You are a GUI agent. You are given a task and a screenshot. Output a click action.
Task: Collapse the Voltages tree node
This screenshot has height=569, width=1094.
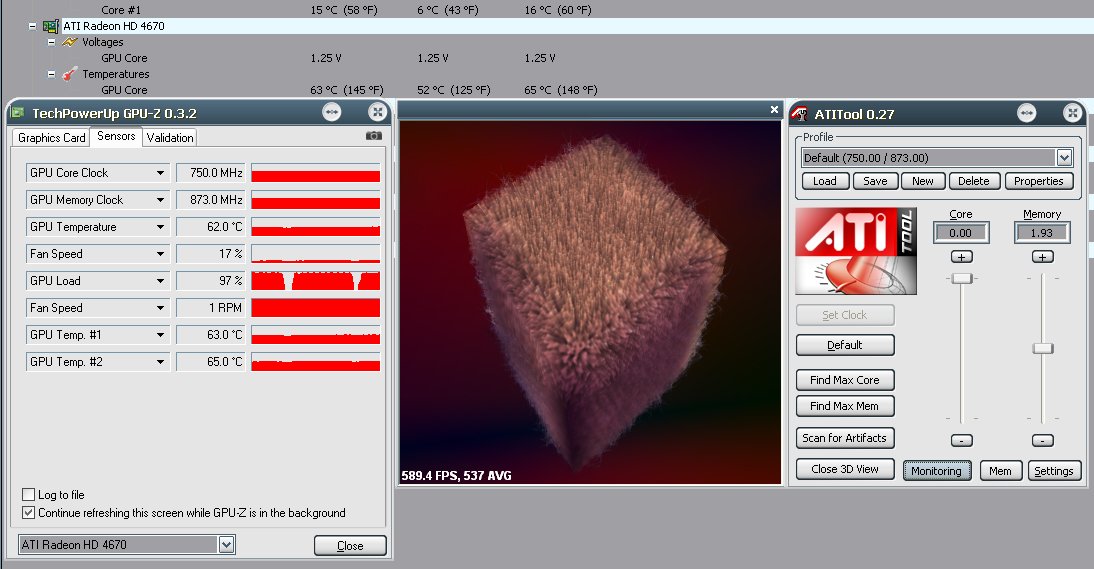coord(51,42)
